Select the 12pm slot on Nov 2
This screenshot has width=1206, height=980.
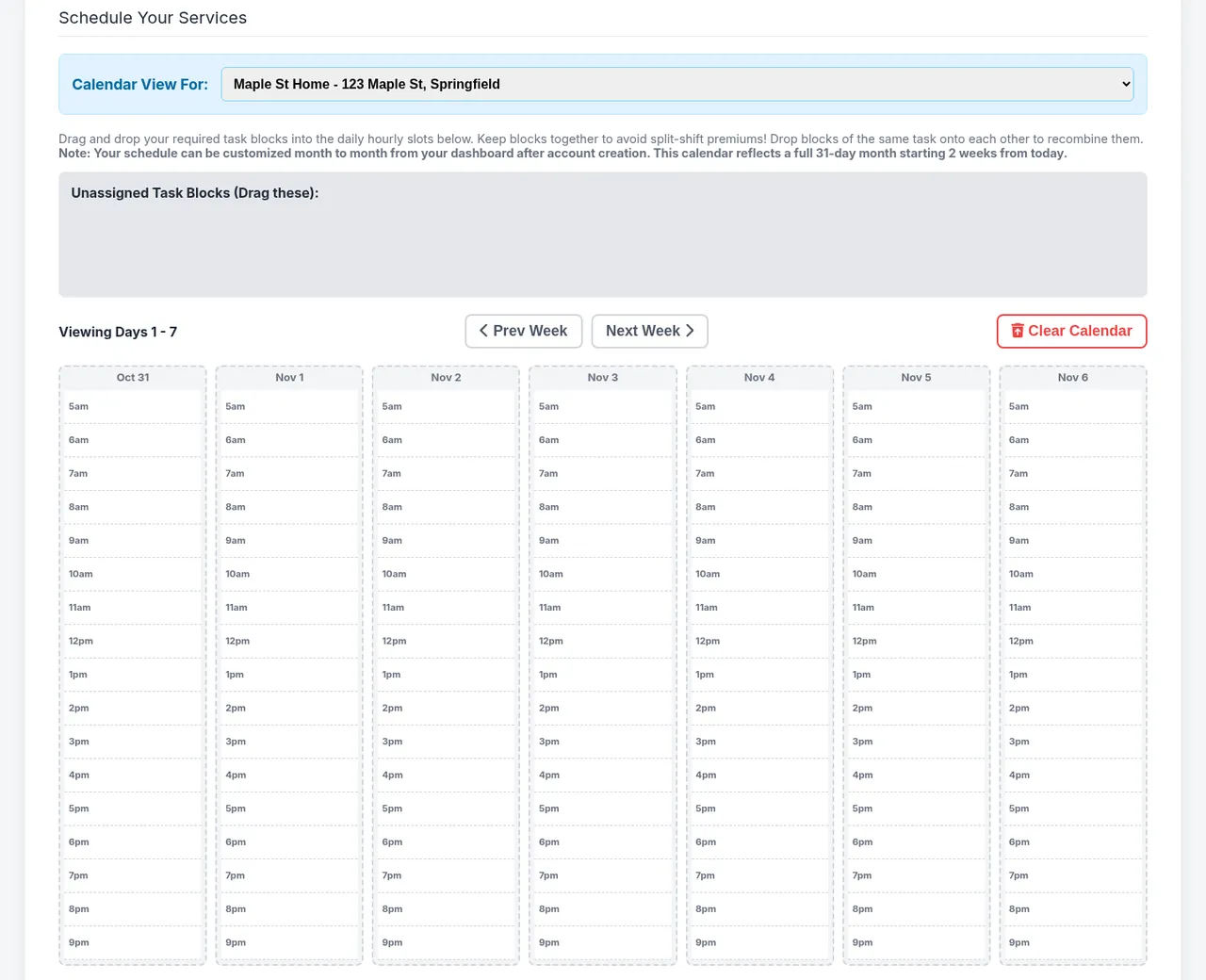click(x=446, y=641)
